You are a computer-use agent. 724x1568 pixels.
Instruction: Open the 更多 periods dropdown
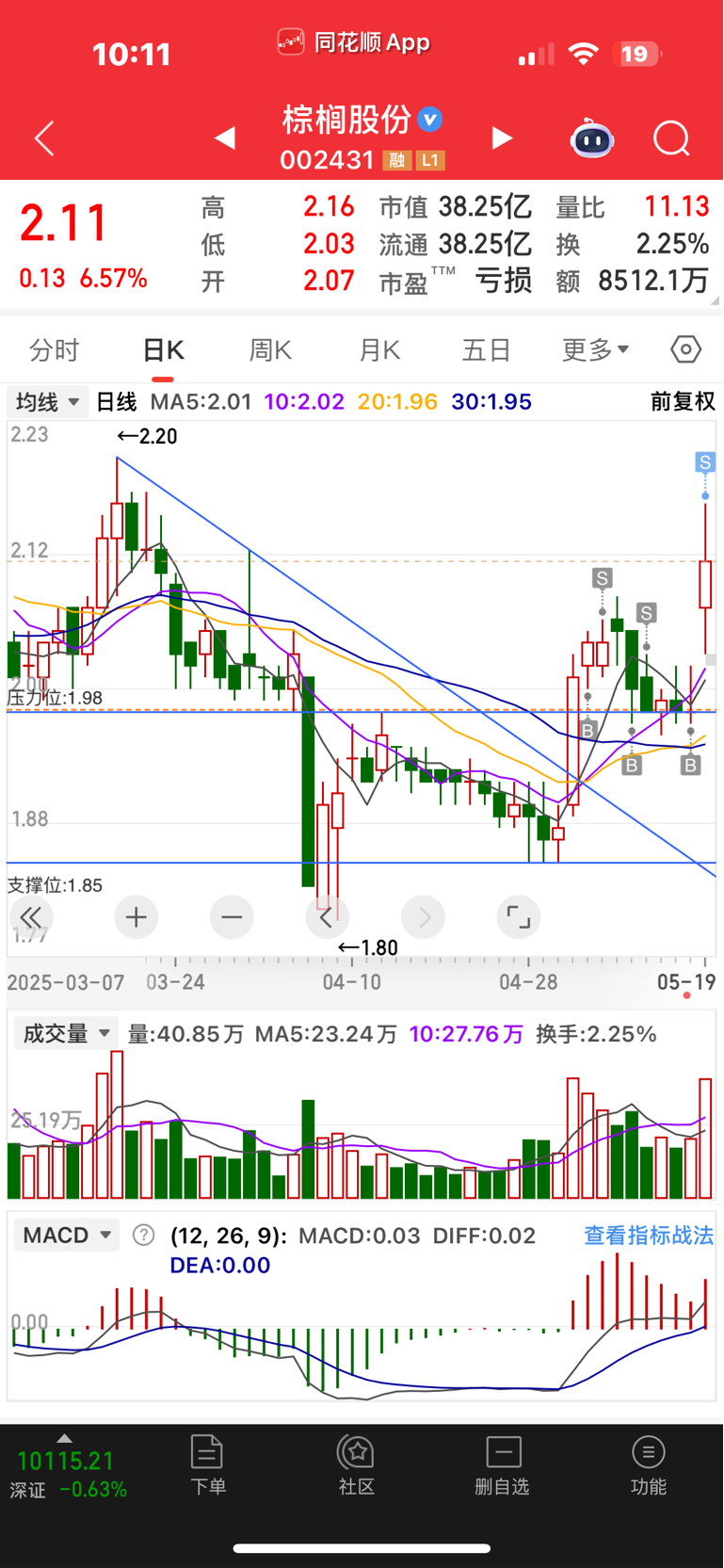point(595,350)
